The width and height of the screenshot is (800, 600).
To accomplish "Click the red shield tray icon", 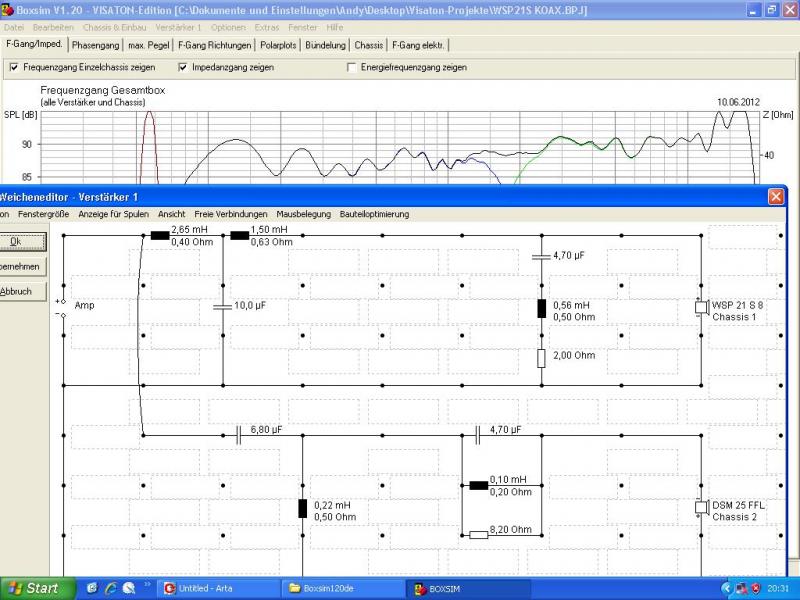I will pyautogui.click(x=756, y=589).
